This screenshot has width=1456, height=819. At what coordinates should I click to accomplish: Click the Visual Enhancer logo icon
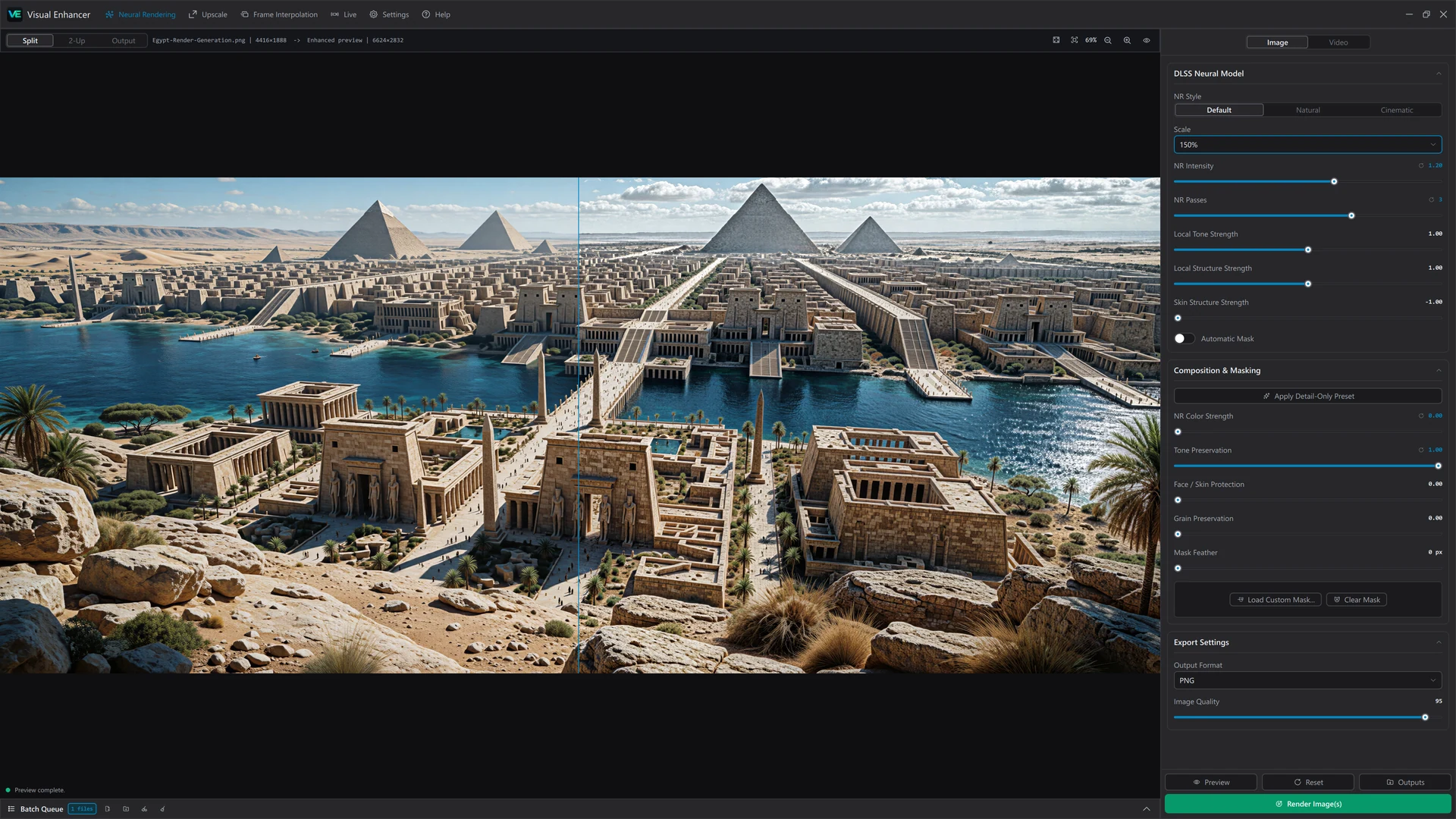coord(14,14)
